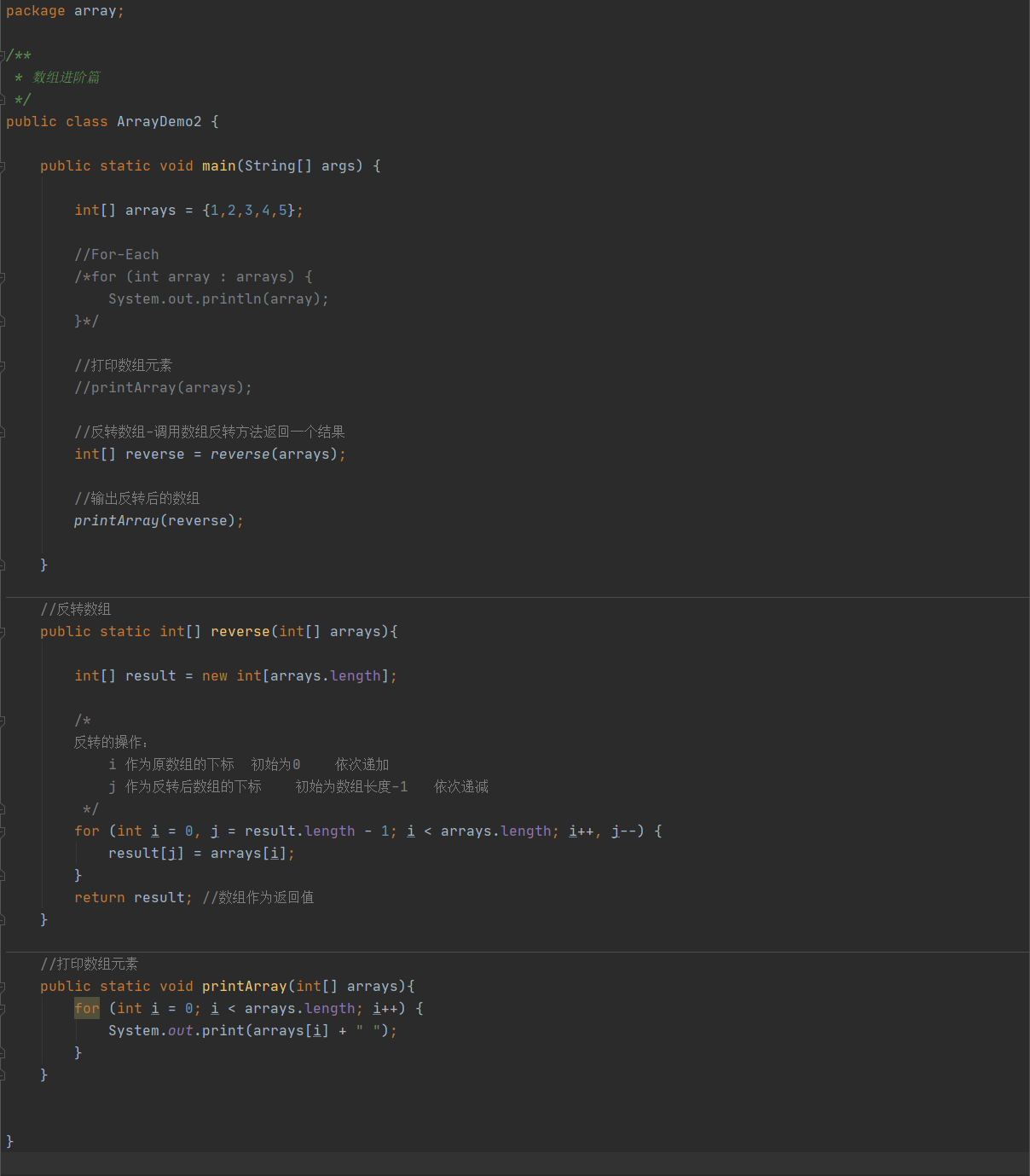Click the 依次递减 comment text
This screenshot has width=1030, height=1176.
[461, 787]
